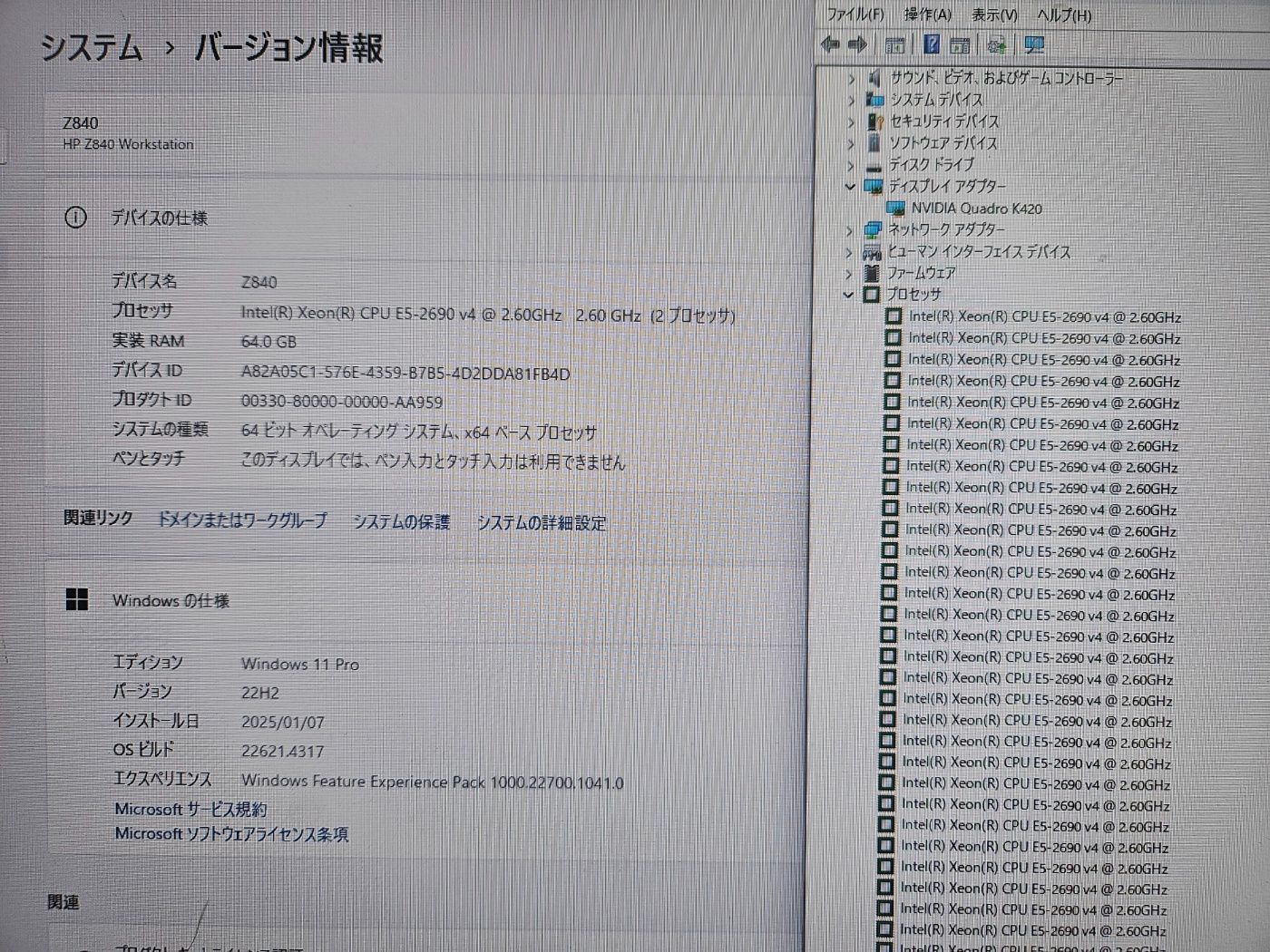This screenshot has height=952, width=1270.
Task: Click the update driver toolbar icon
Action: tap(997, 44)
